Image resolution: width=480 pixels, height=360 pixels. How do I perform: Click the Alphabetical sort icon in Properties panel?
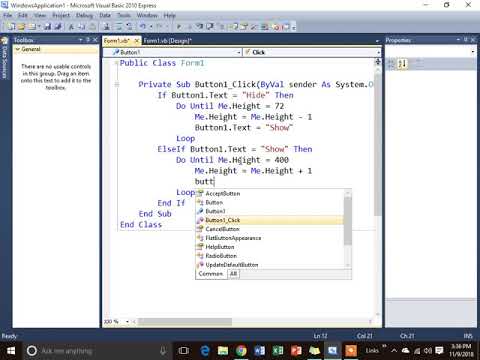coord(402,63)
